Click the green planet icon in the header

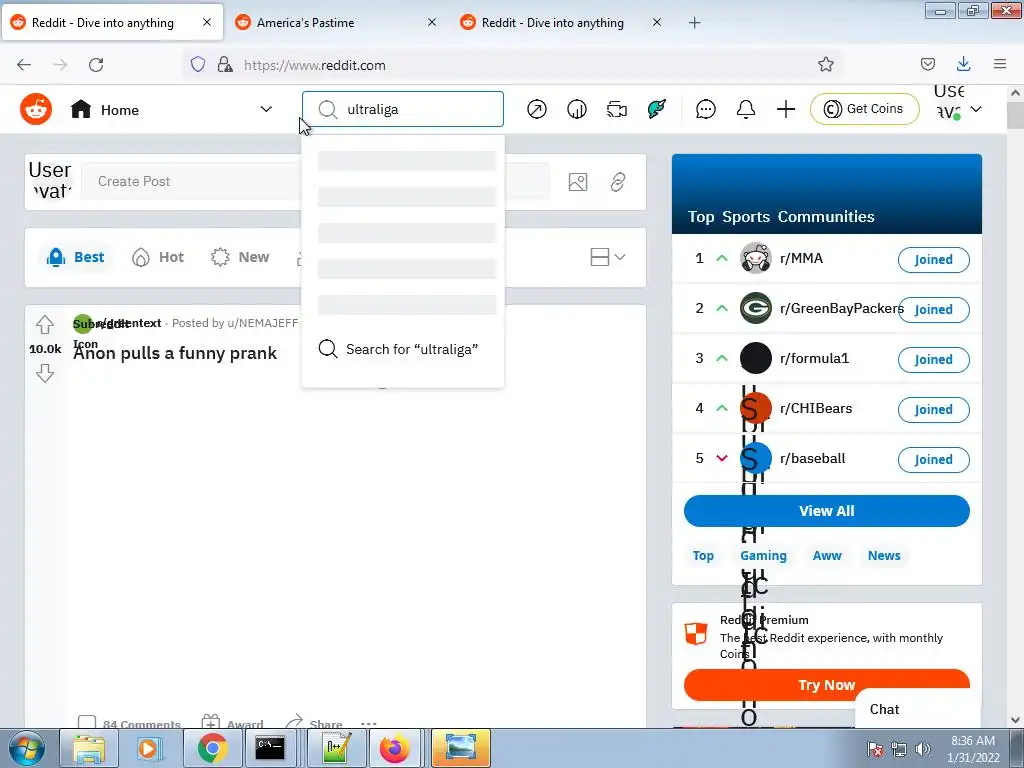click(x=656, y=109)
